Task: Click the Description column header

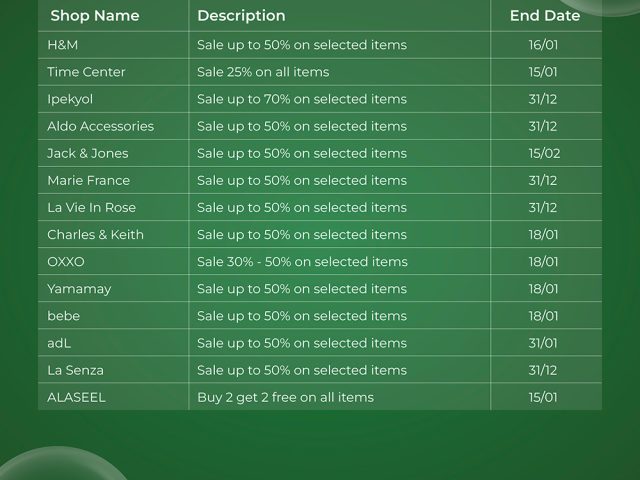Action: (241, 16)
